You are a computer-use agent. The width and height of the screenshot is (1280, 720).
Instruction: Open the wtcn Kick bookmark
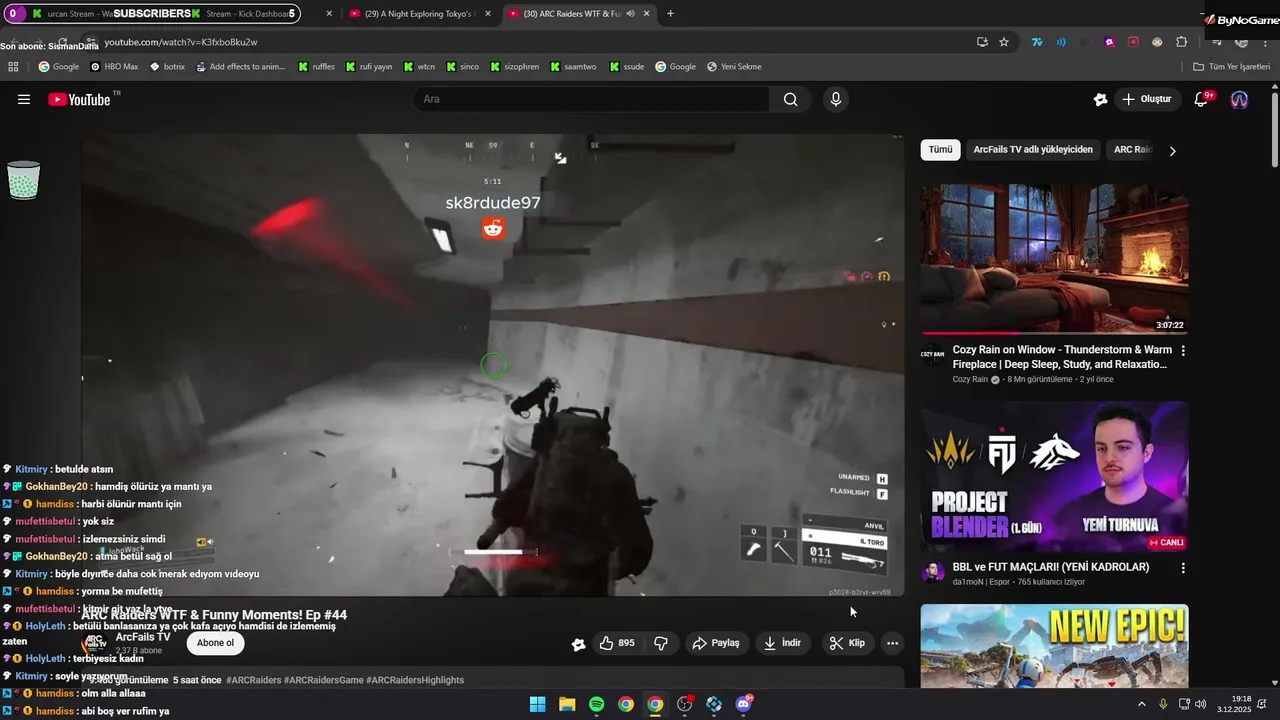tap(420, 67)
